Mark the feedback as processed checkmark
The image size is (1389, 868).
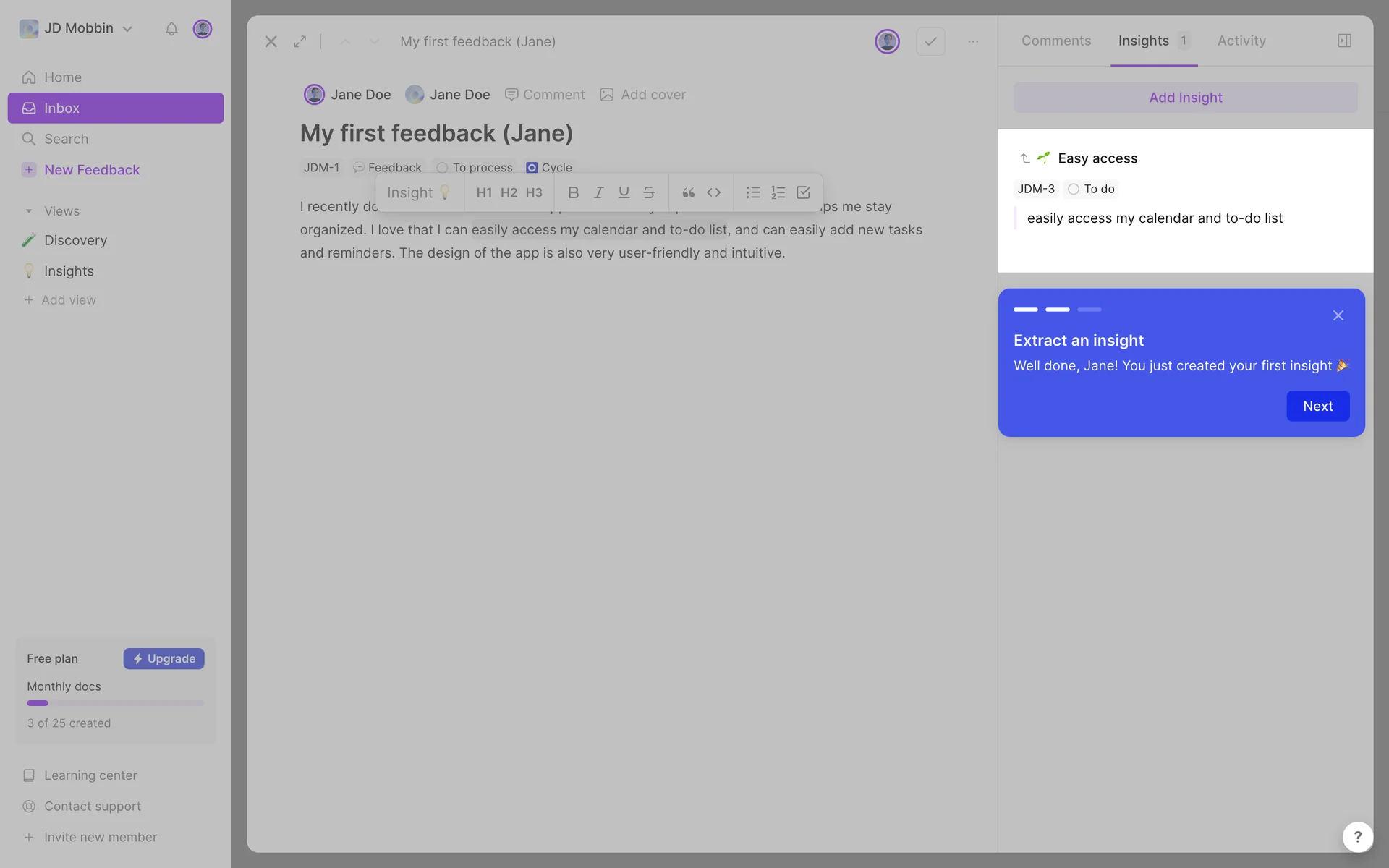pyautogui.click(x=930, y=42)
